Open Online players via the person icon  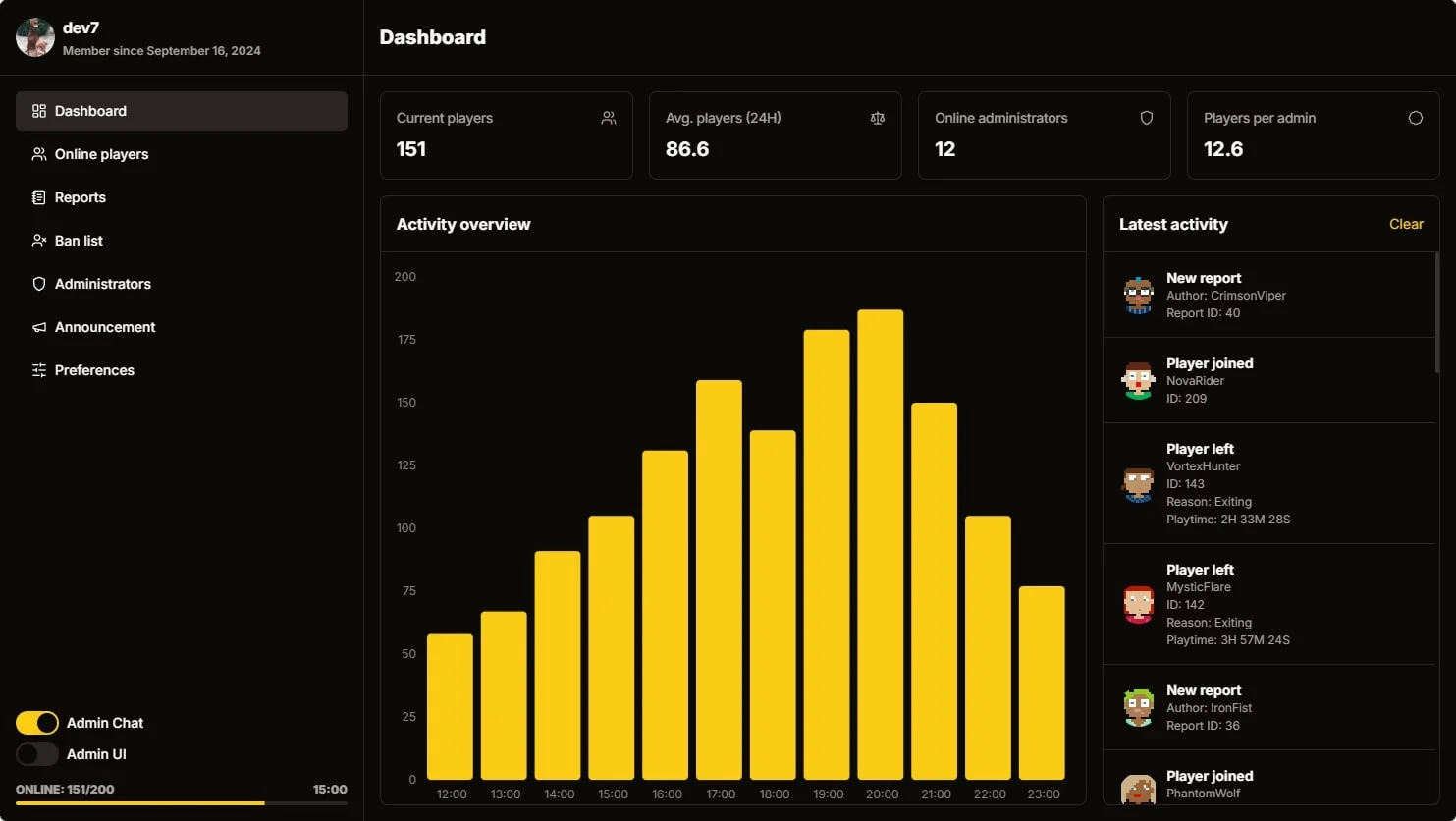coord(38,154)
